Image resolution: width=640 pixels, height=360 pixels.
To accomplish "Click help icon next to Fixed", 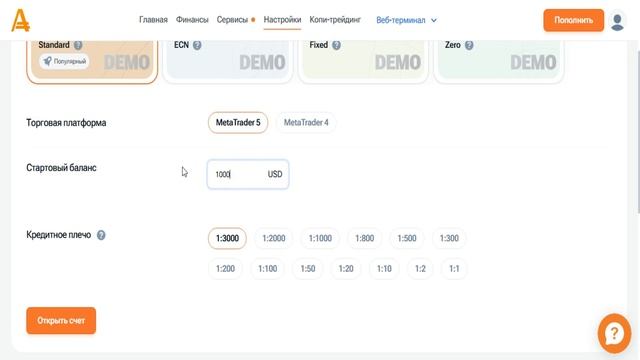I will point(336,45).
